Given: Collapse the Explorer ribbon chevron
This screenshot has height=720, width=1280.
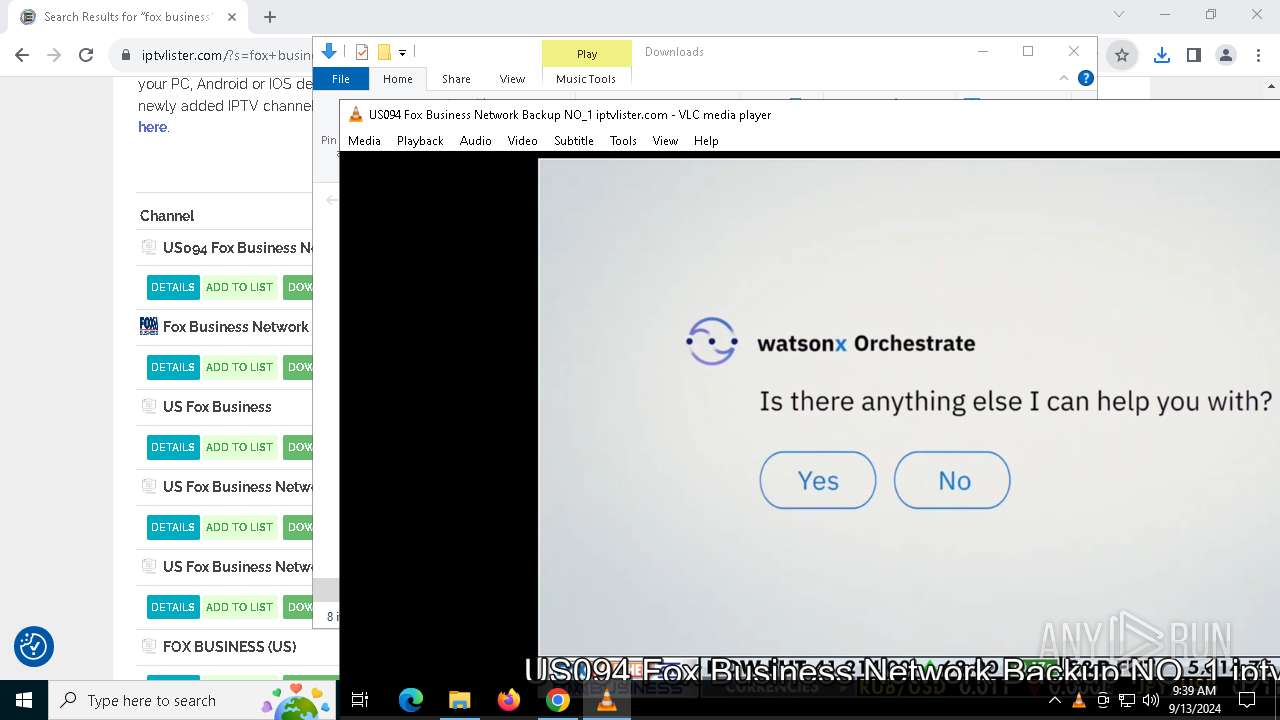Looking at the screenshot, I should [x=1064, y=78].
